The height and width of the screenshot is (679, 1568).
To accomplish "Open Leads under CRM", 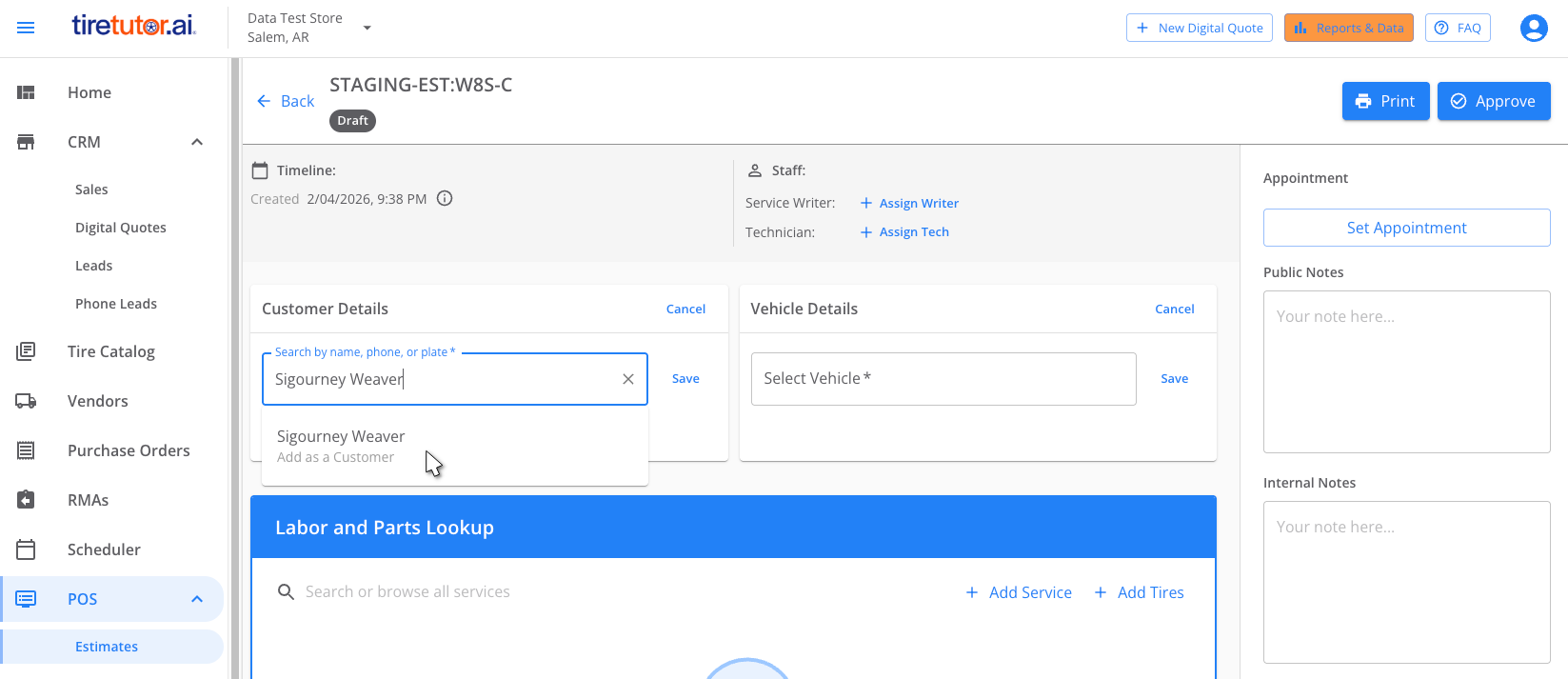I will [93, 266].
